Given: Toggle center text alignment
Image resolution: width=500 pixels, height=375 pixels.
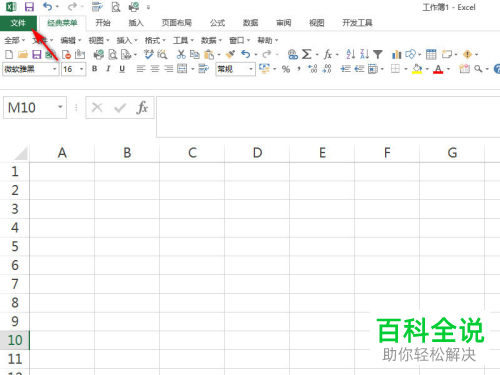Looking at the screenshot, I should 155,69.
